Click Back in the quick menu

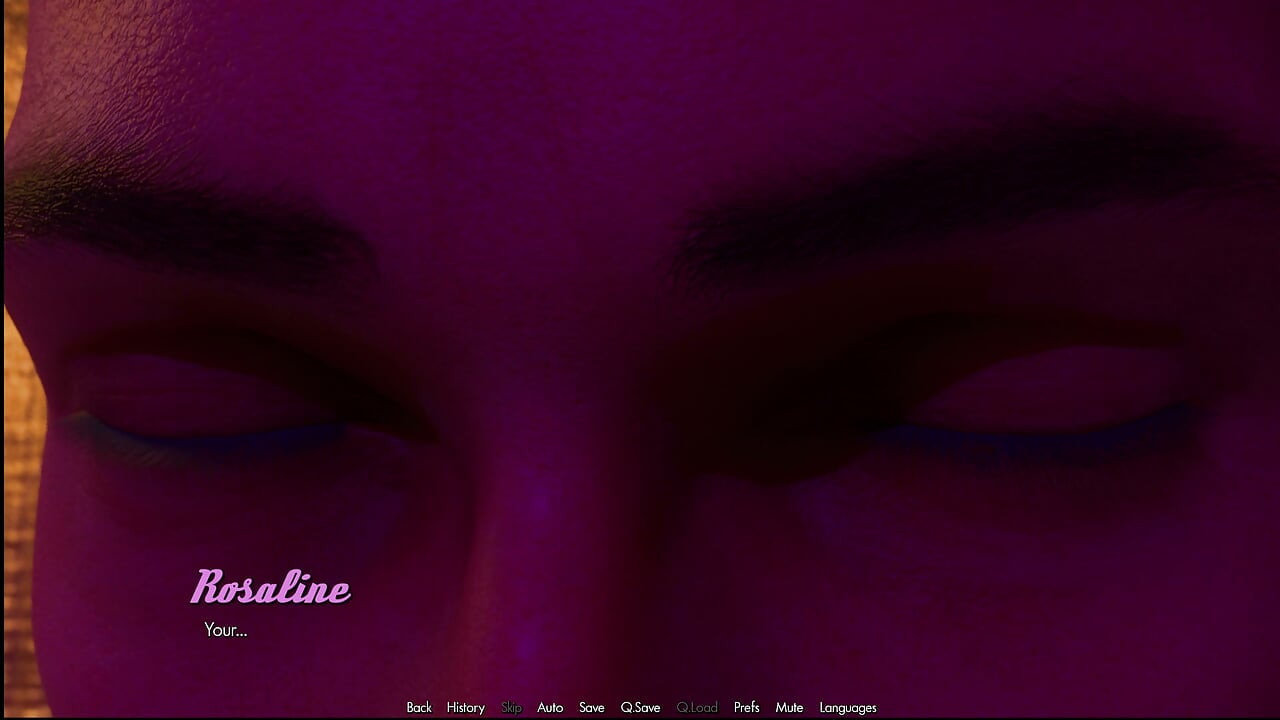[x=419, y=707]
